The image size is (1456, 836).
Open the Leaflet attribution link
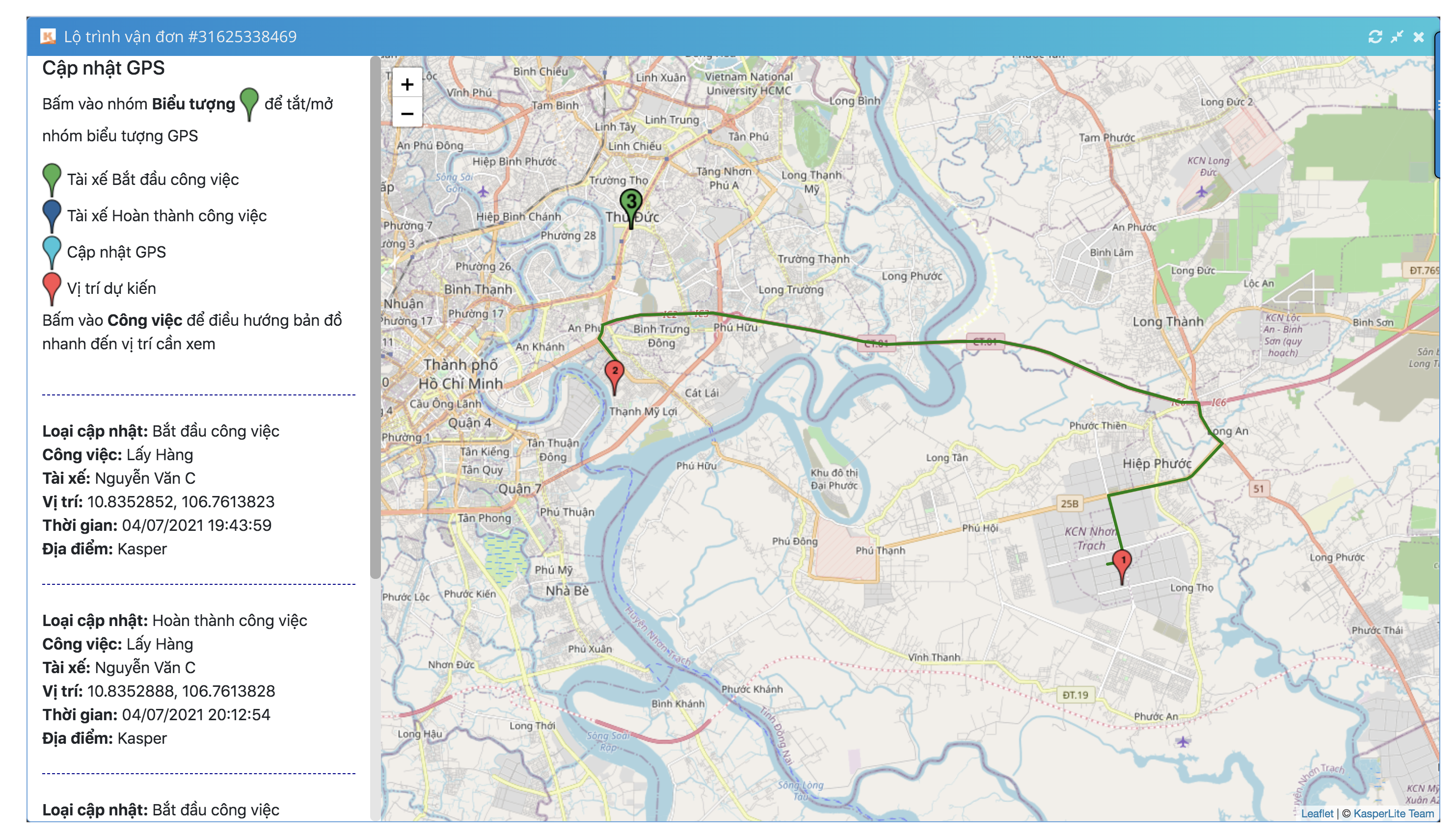[x=1317, y=813]
